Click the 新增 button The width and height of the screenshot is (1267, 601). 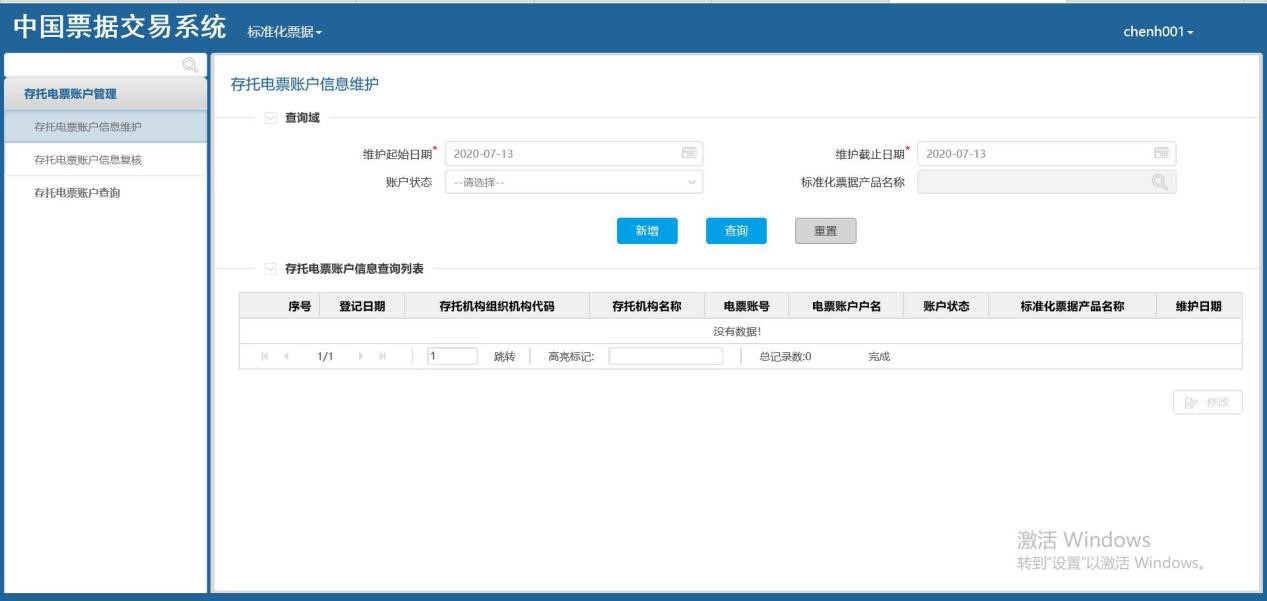tap(647, 230)
